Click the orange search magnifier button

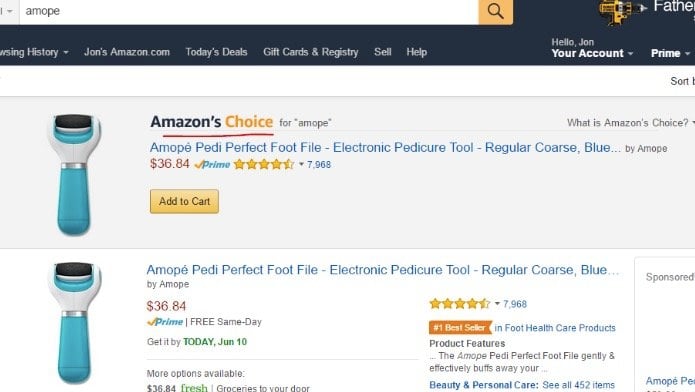point(496,12)
